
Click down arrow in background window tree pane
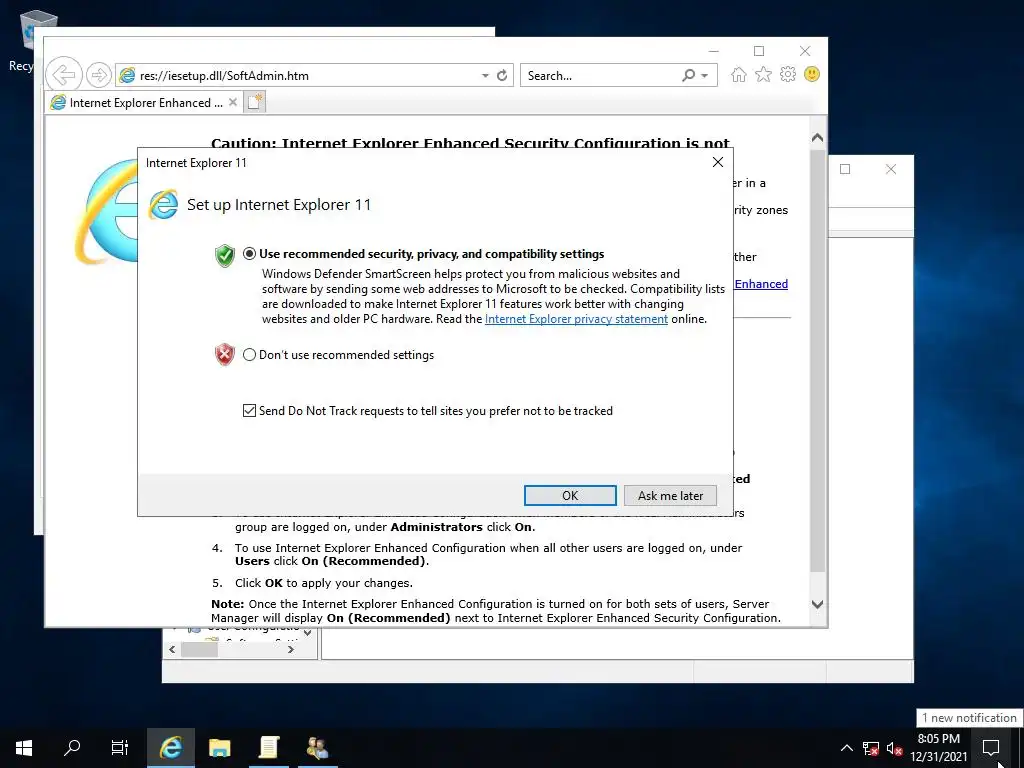click(x=308, y=633)
